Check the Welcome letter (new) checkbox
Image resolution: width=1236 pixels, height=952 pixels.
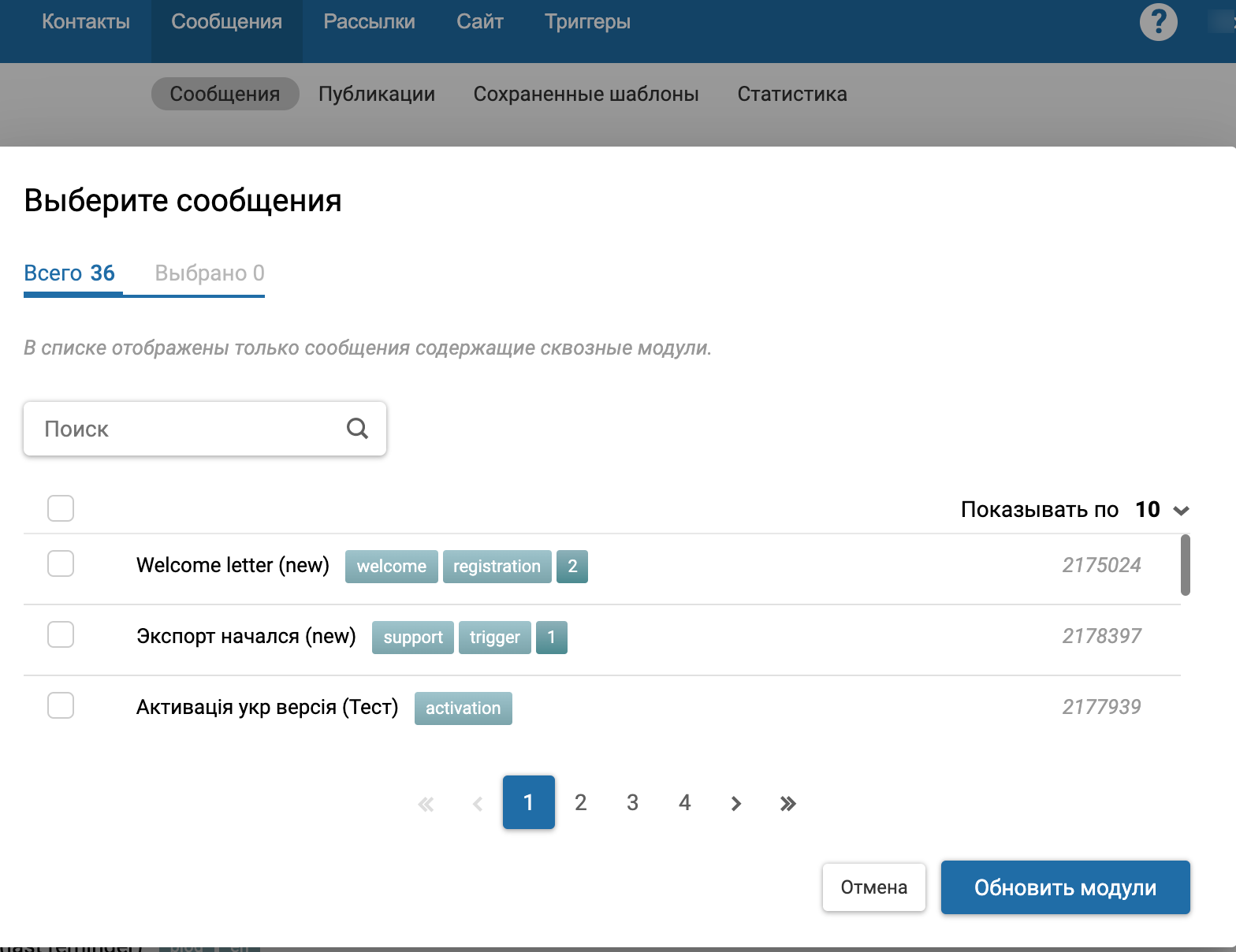point(61,563)
